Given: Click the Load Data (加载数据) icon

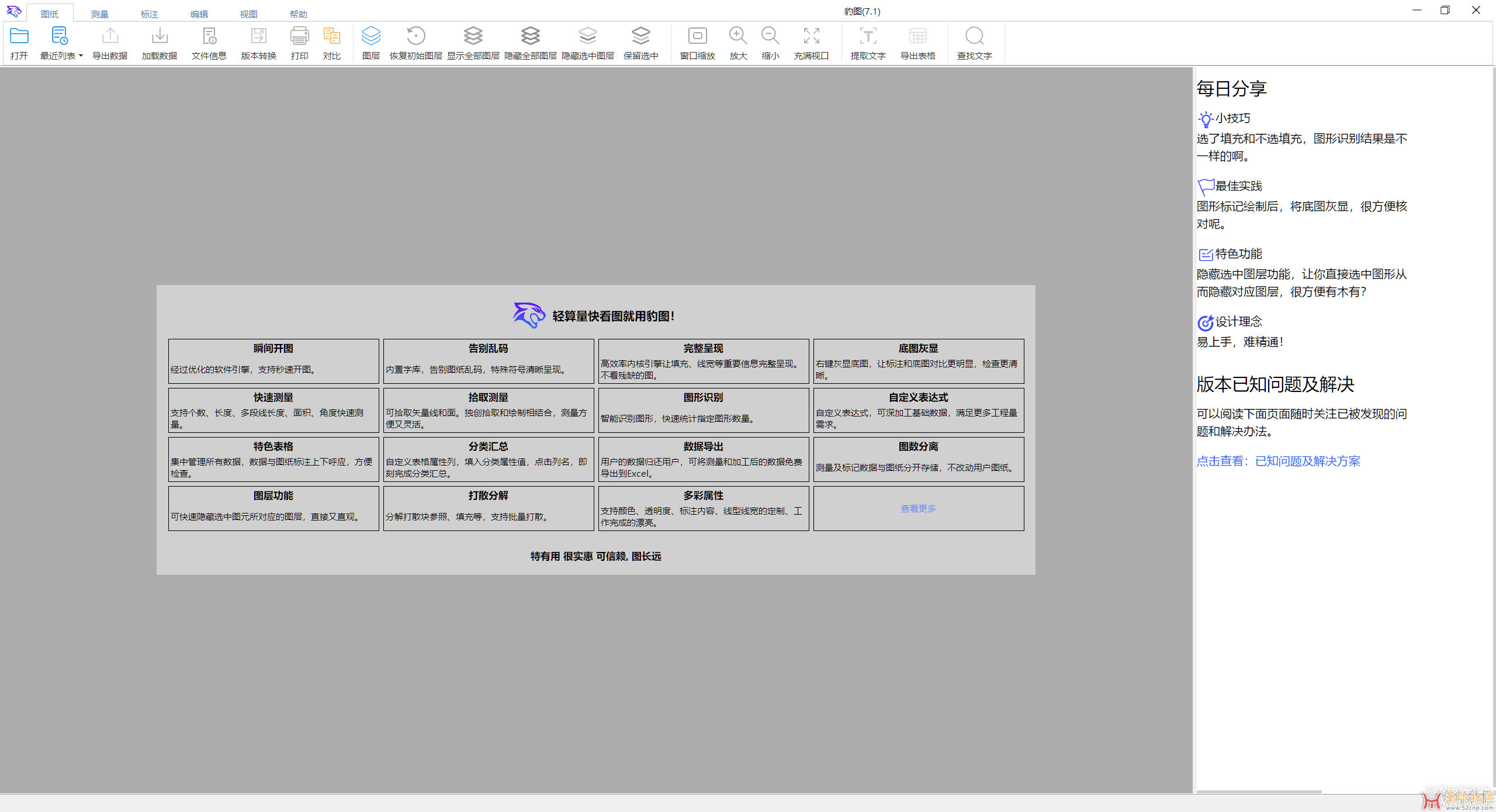Looking at the screenshot, I should point(160,36).
